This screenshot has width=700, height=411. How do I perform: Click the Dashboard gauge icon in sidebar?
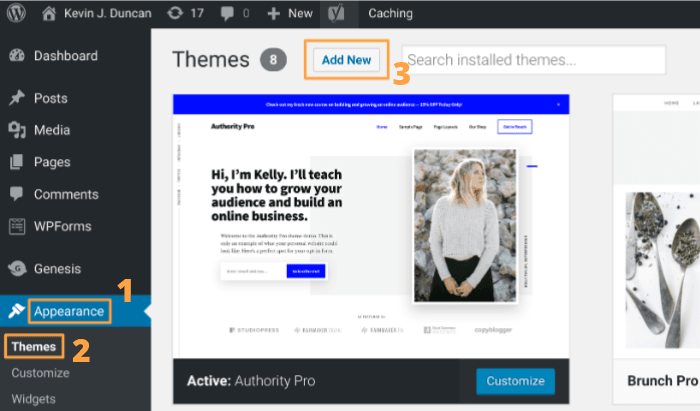click(17, 56)
